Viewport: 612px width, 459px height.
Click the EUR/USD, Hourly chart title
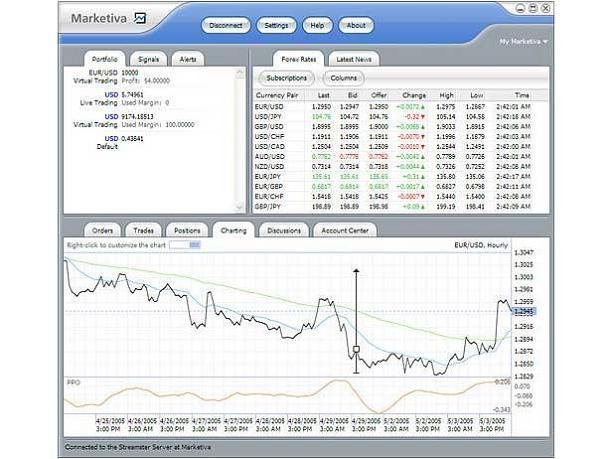(x=481, y=245)
